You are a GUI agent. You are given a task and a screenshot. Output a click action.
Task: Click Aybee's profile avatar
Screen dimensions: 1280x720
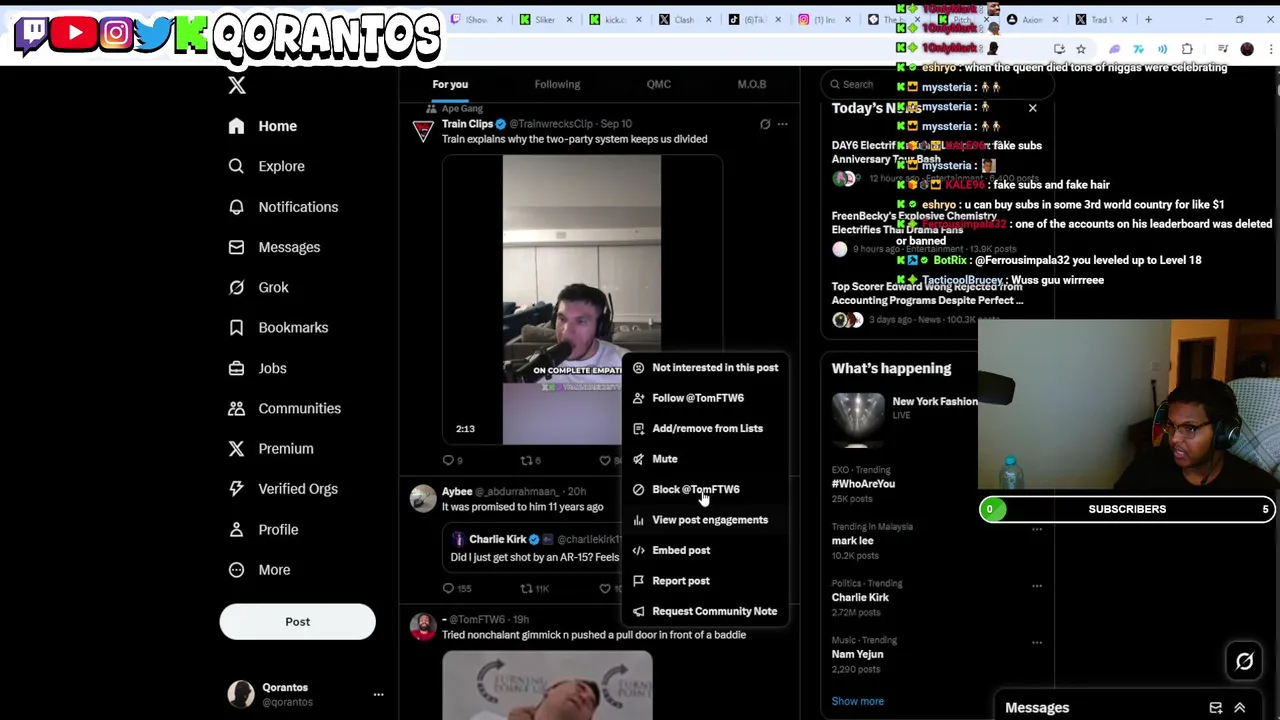point(423,498)
